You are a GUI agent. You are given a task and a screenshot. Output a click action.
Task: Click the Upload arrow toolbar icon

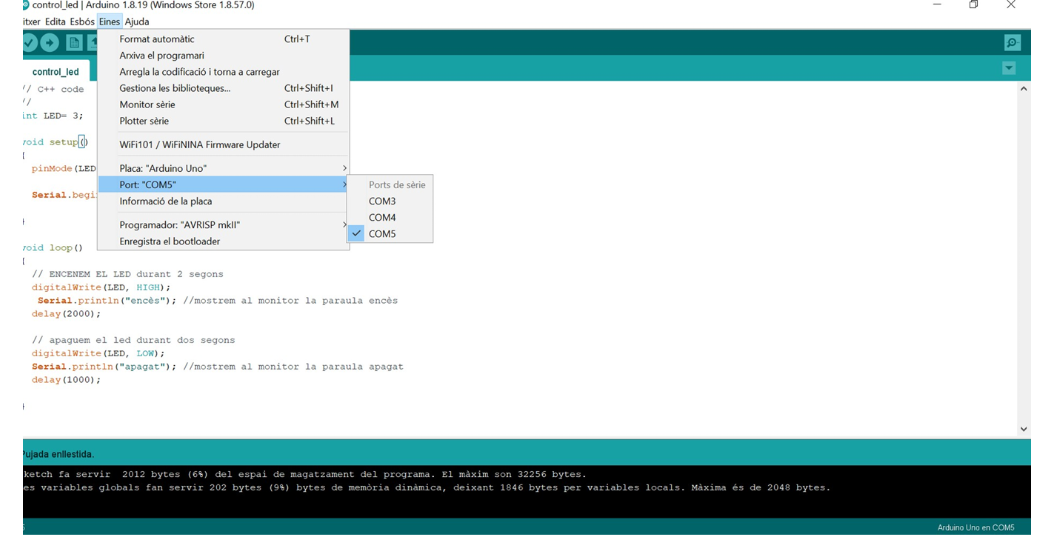click(50, 43)
